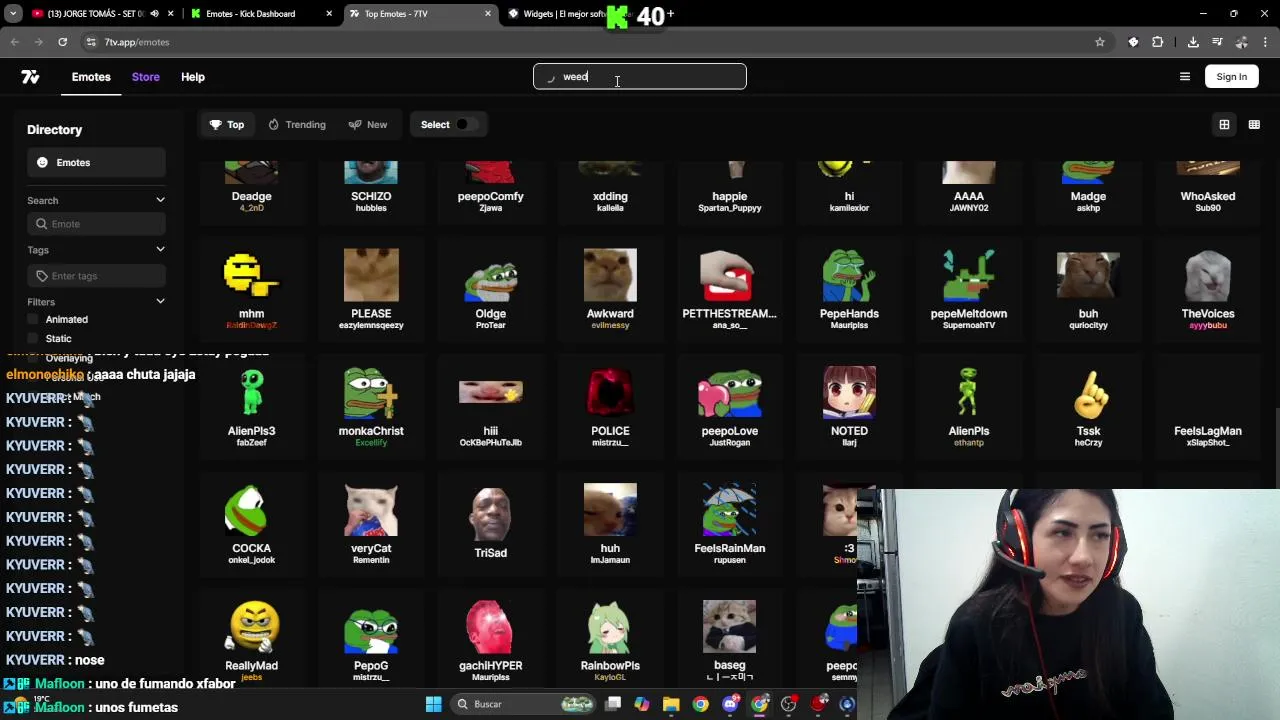The image size is (1280, 720).
Task: Select the Trending sorting tab
Action: click(297, 125)
